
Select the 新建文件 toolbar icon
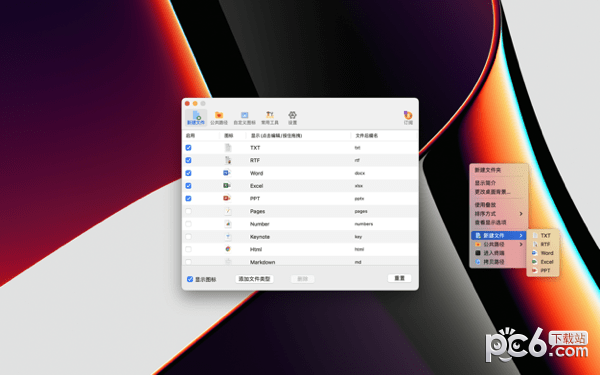click(x=196, y=117)
